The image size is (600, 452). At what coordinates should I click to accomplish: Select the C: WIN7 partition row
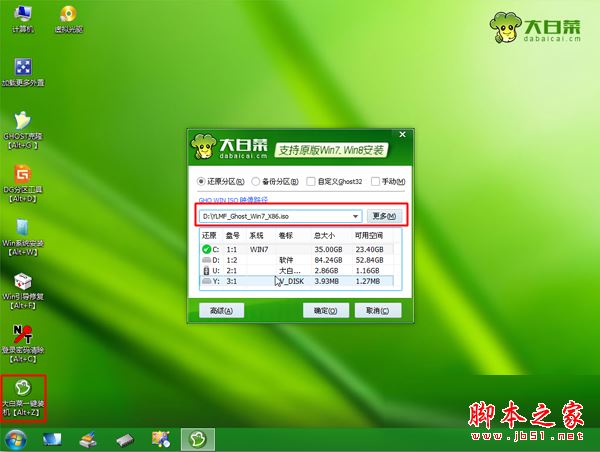pyautogui.click(x=300, y=248)
